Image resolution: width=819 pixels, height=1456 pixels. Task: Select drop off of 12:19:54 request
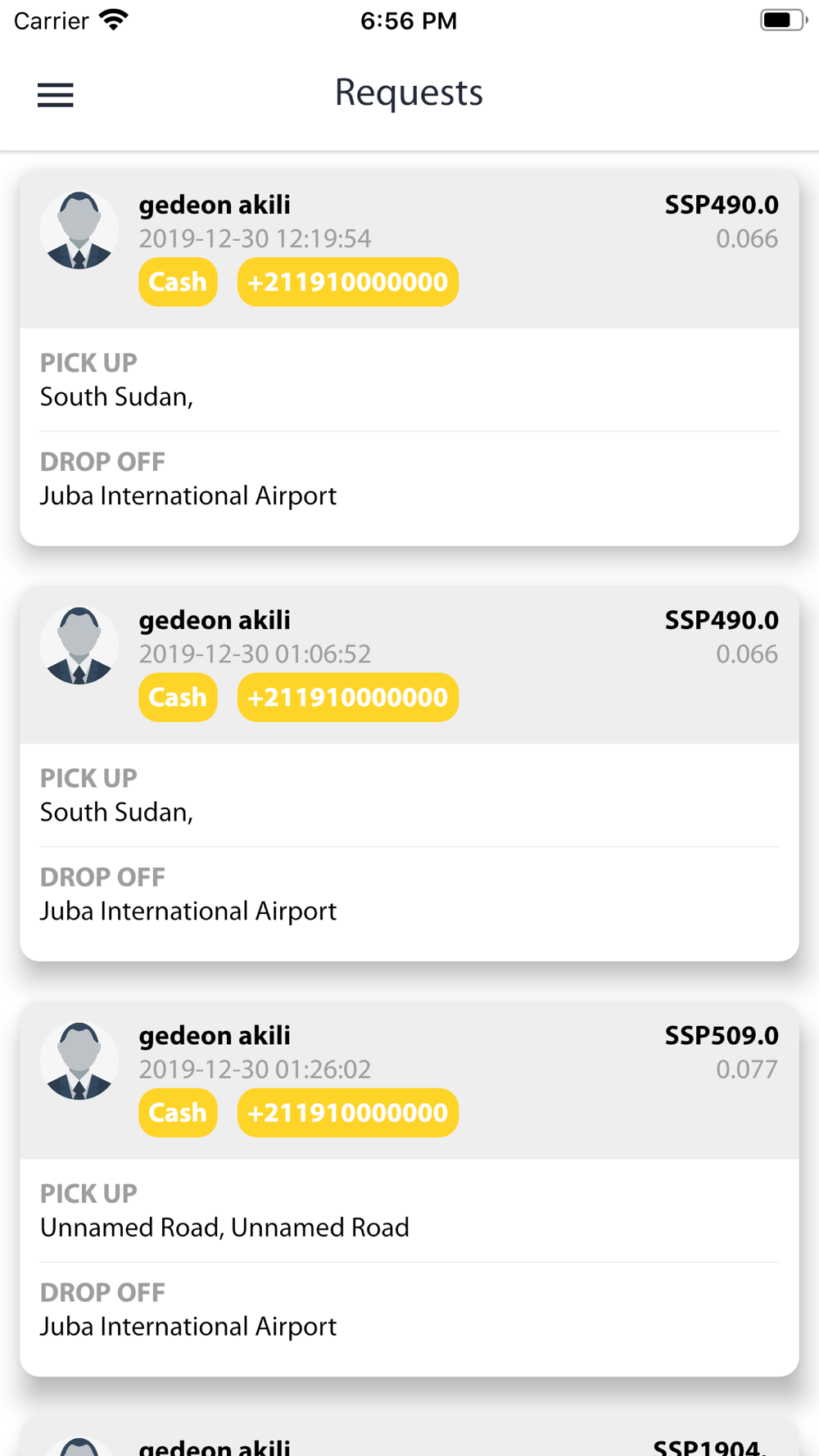(188, 495)
